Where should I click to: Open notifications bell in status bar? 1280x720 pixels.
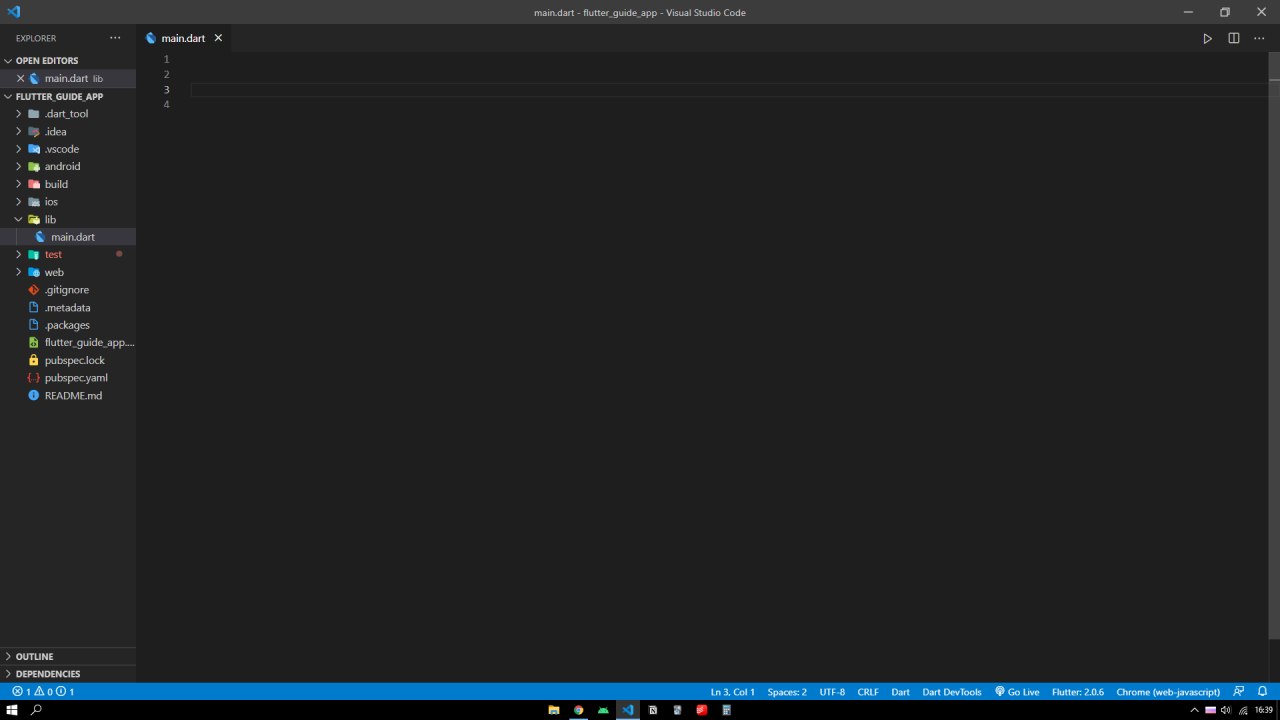[x=1264, y=692]
